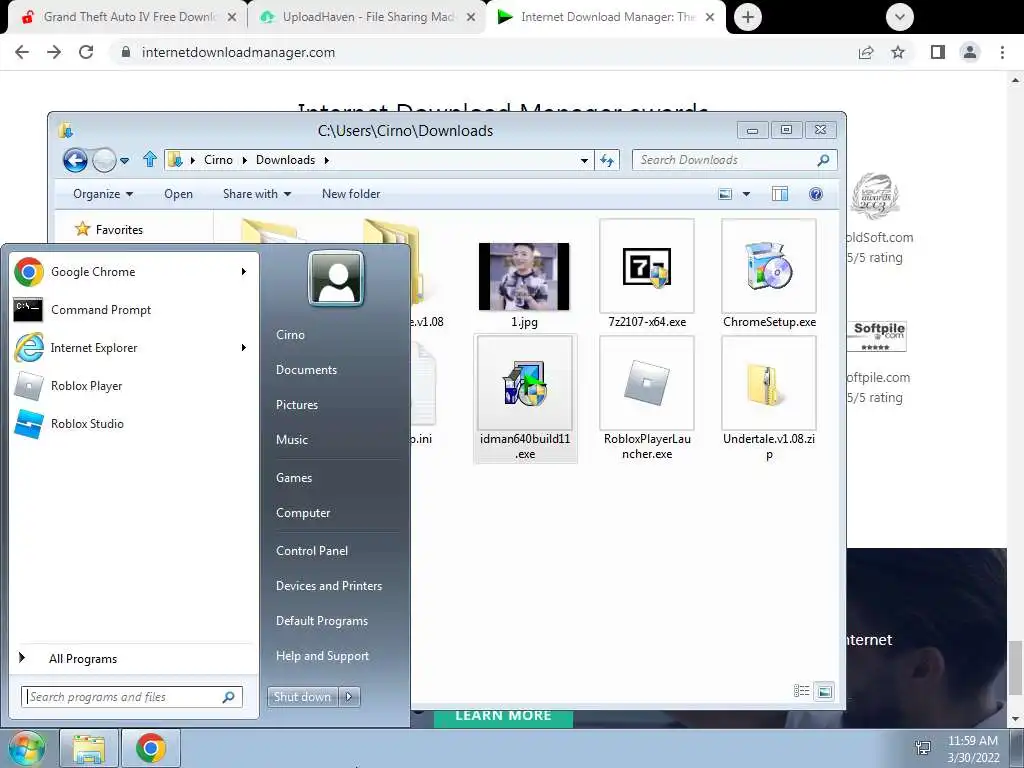The image size is (1024, 768).
Task: Open Chrome three-dot menu
Action: pyautogui.click(x=1002, y=52)
